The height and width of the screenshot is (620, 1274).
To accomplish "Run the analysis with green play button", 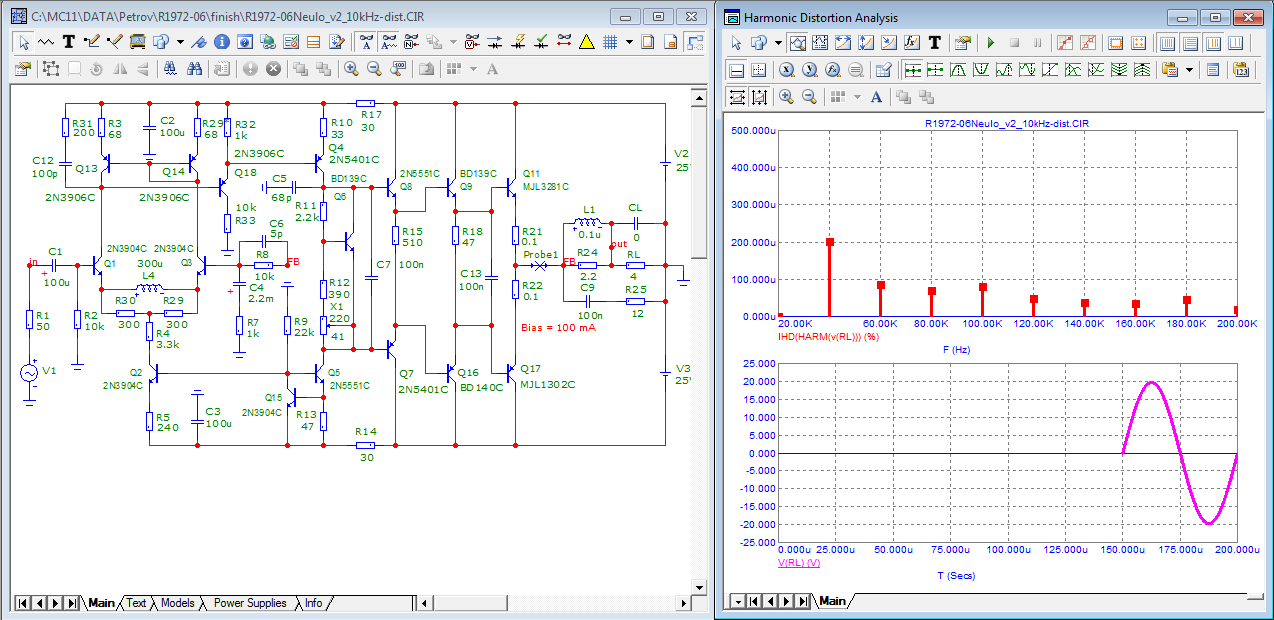I will click(x=990, y=43).
